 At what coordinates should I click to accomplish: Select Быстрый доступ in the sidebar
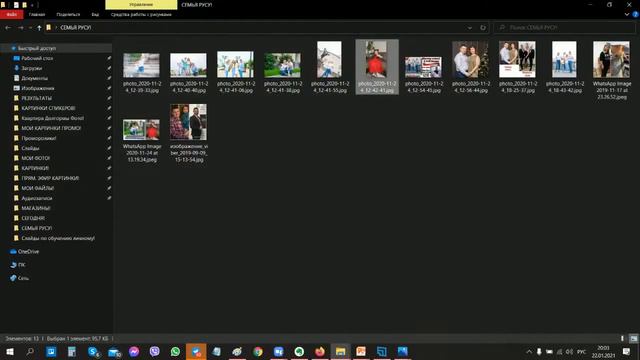pyautogui.click(x=37, y=48)
